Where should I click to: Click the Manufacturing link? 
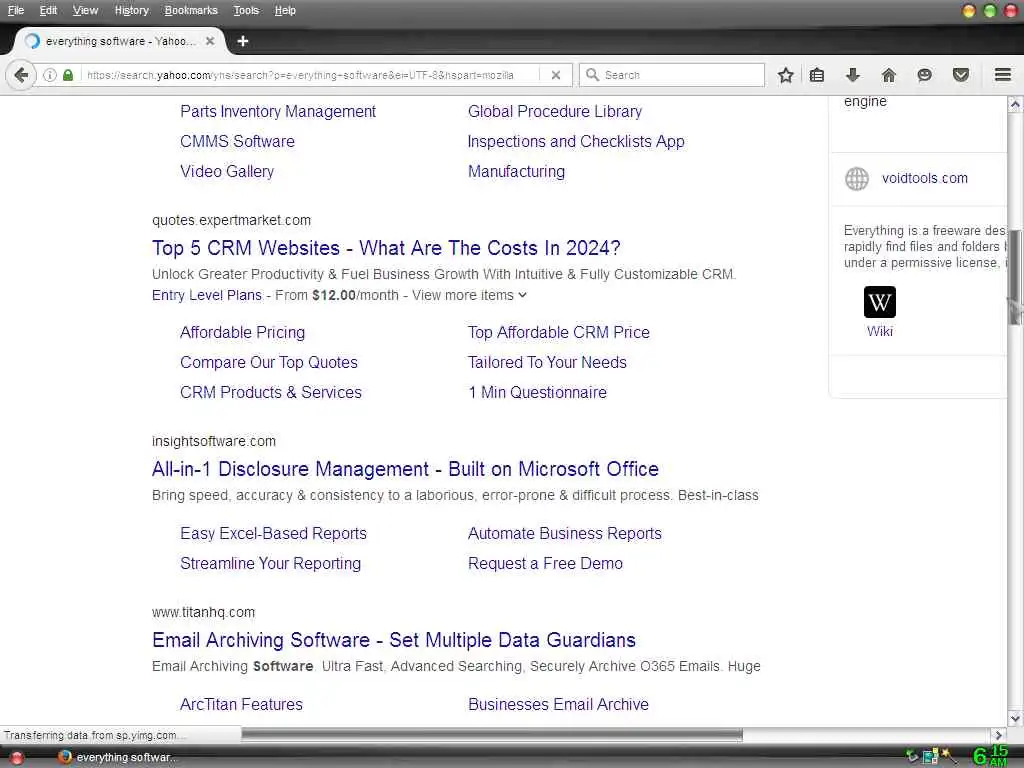(x=516, y=172)
